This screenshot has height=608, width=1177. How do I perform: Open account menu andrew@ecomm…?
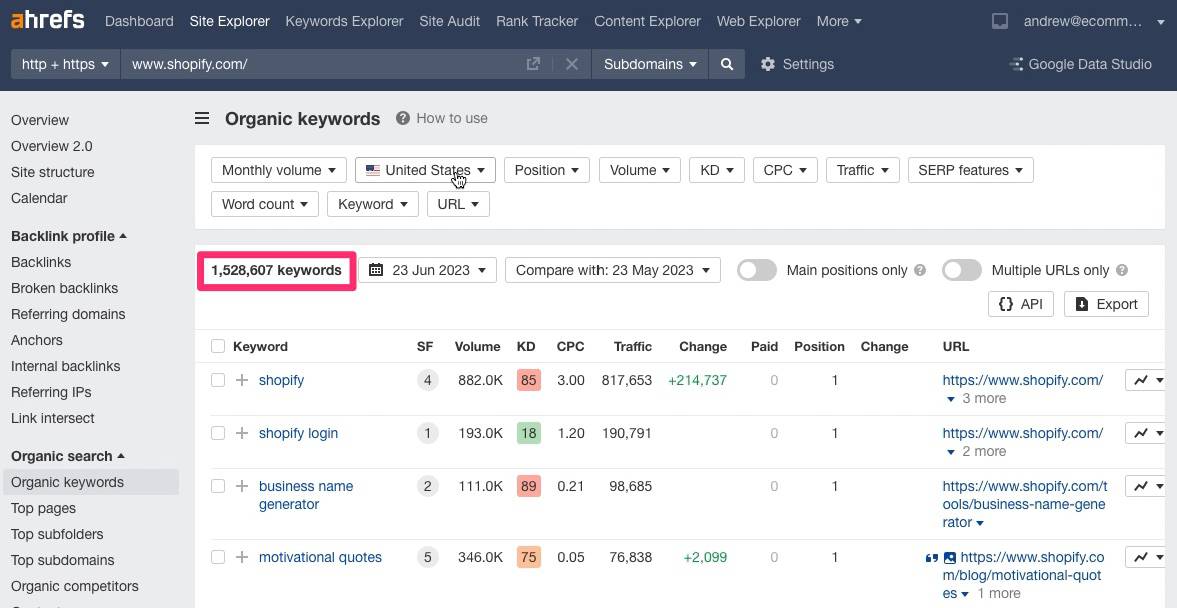click(1094, 22)
